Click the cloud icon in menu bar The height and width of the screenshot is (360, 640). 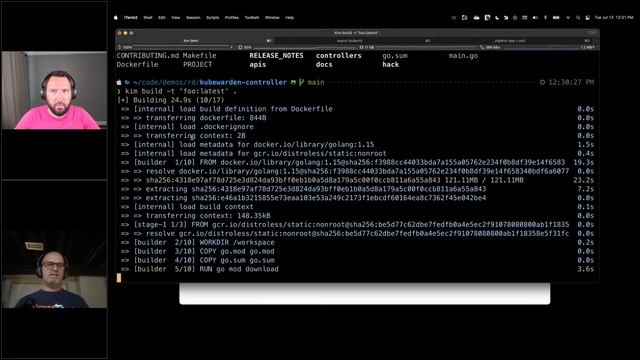point(476,18)
